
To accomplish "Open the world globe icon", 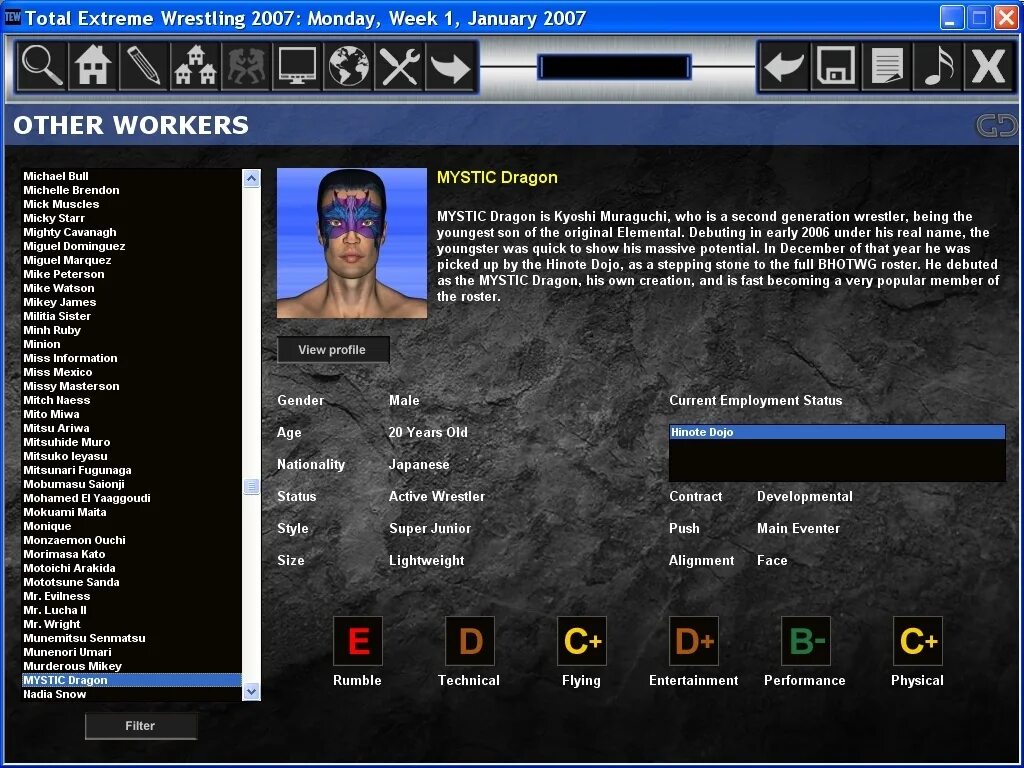I will pos(348,66).
